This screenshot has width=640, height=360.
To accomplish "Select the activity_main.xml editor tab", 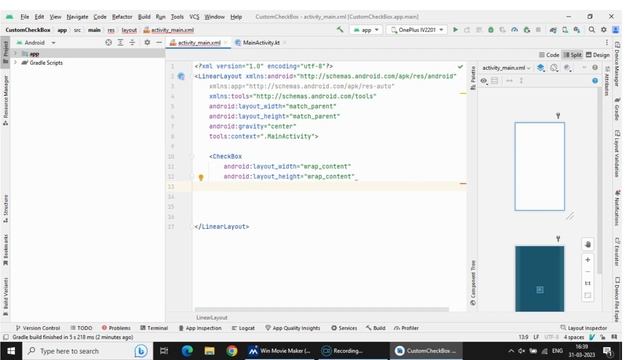I will point(199,42).
